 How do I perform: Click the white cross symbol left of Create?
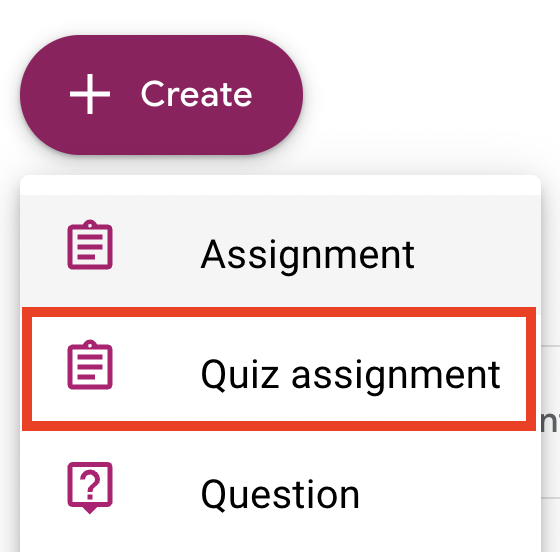click(90, 94)
